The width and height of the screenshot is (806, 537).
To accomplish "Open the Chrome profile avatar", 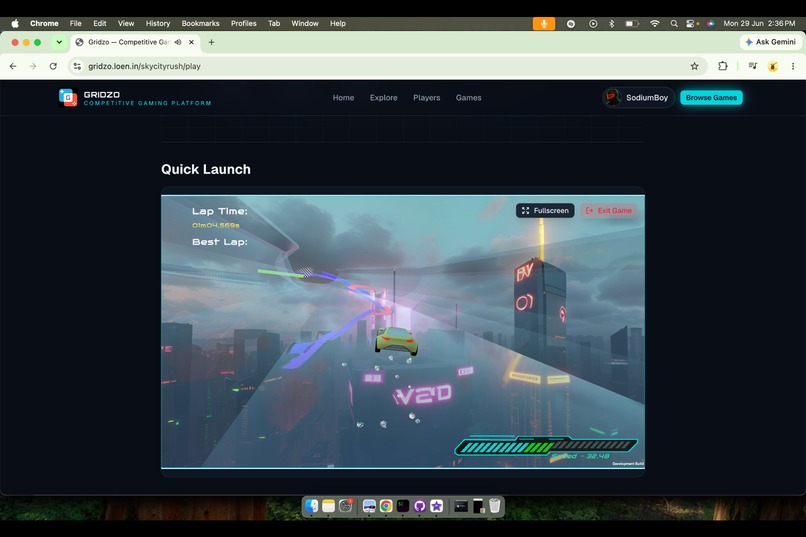I will coord(773,66).
